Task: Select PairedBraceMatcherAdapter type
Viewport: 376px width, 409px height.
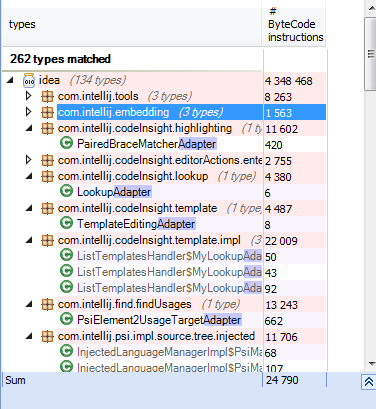Action: [147, 144]
